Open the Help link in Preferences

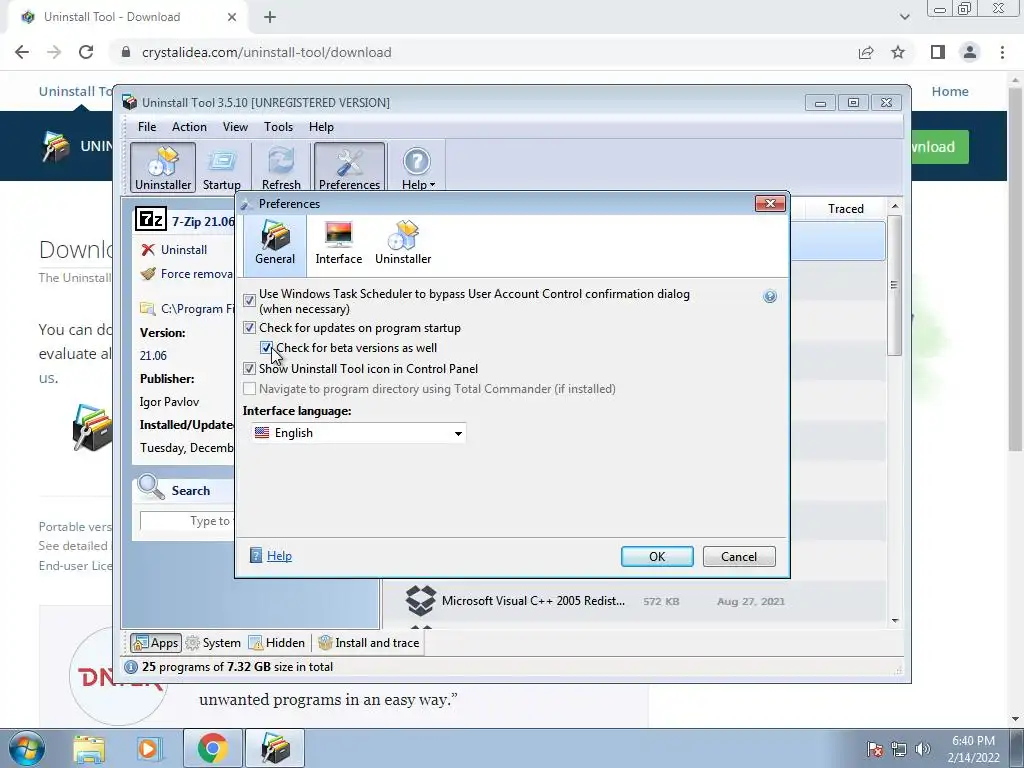(279, 556)
